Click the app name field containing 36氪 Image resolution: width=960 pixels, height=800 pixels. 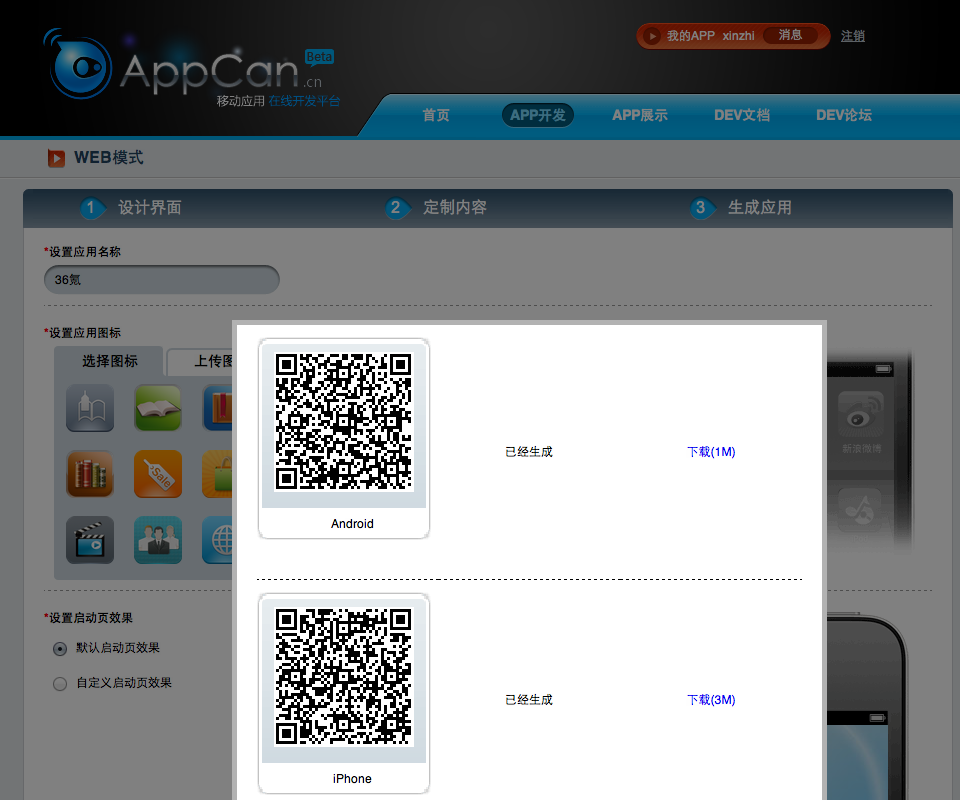pyautogui.click(x=162, y=280)
